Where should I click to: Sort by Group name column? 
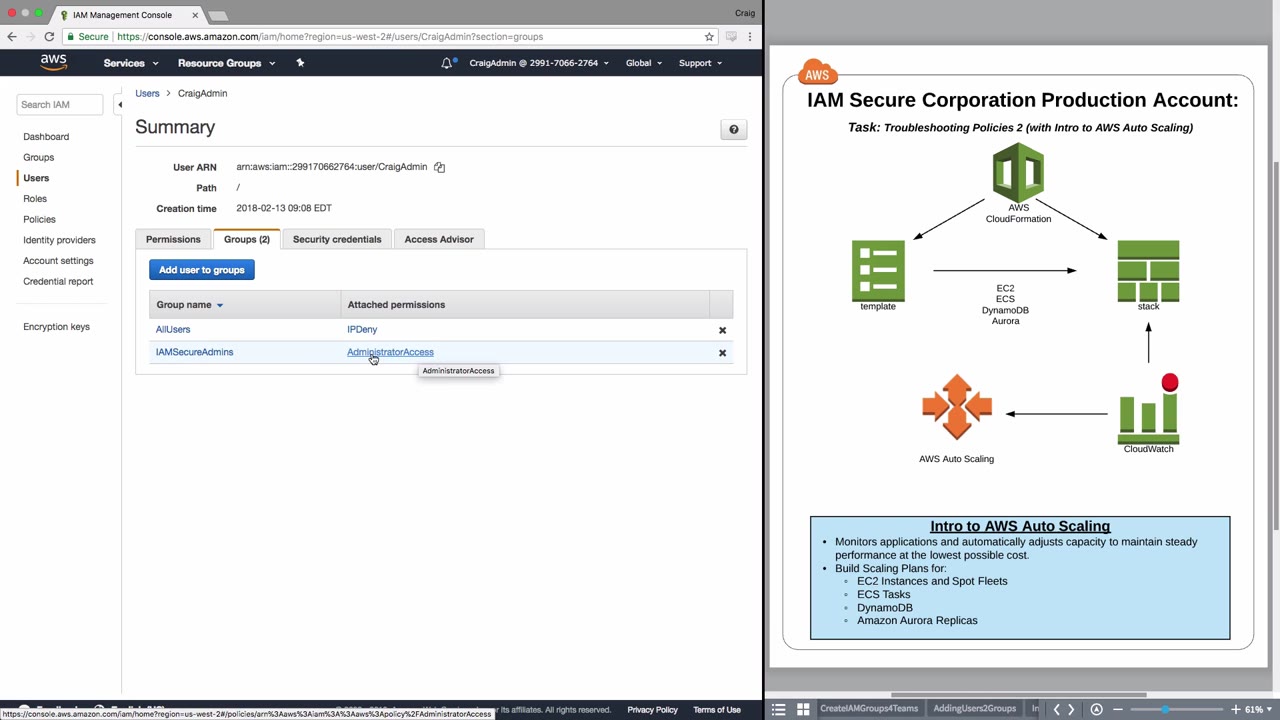click(189, 305)
